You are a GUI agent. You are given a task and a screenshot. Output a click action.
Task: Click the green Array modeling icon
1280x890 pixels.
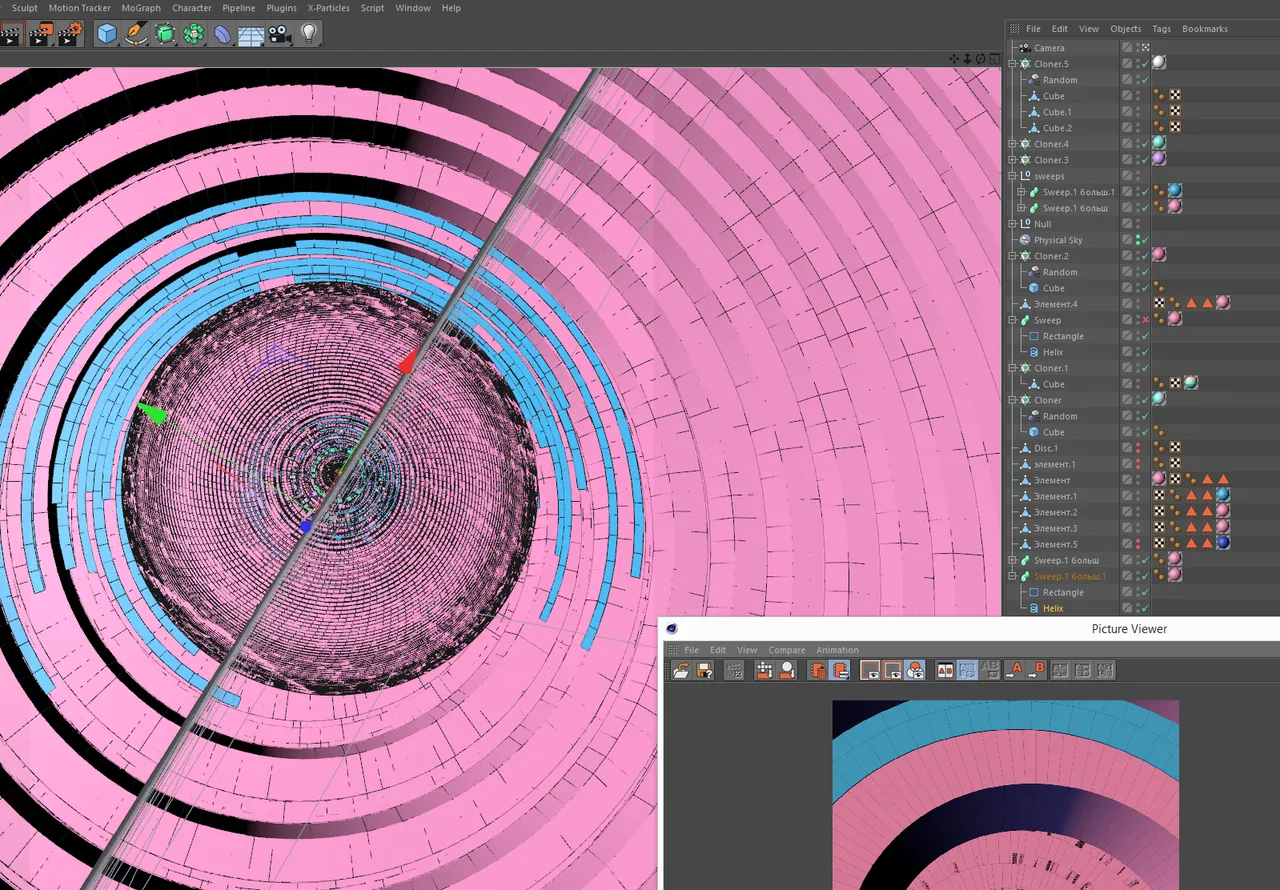(194, 35)
